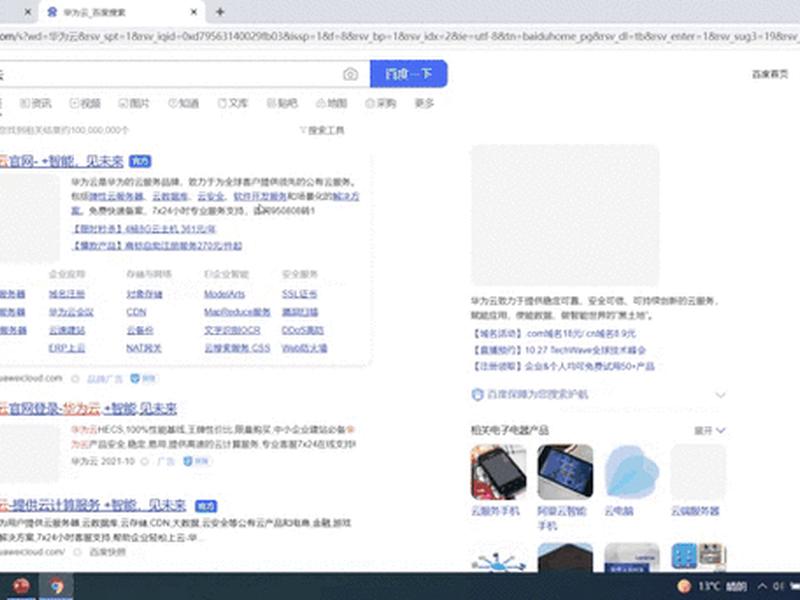Click the shield 保障 icon under second result

(188, 461)
